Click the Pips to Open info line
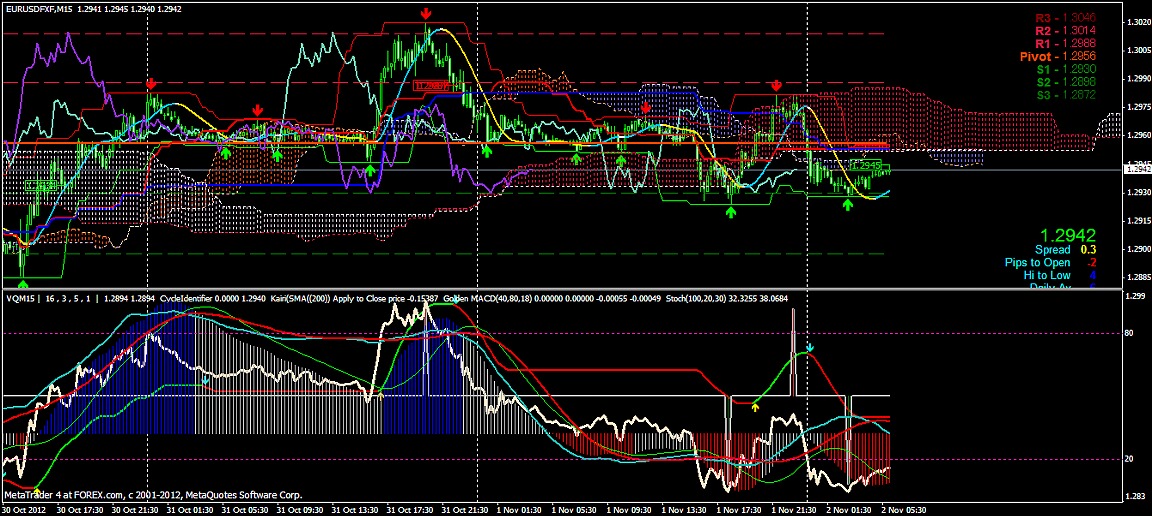The image size is (1152, 516). coord(1062,263)
